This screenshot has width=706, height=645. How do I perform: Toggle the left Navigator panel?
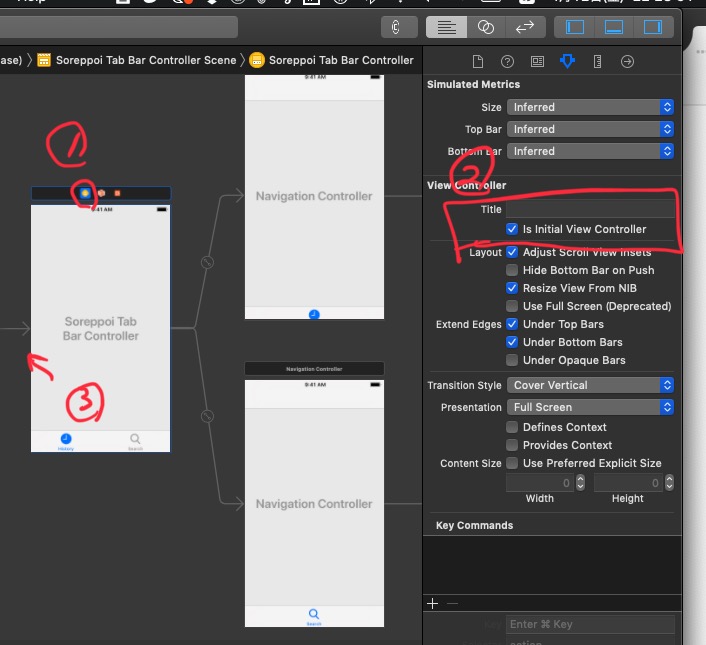pyautogui.click(x=576, y=27)
